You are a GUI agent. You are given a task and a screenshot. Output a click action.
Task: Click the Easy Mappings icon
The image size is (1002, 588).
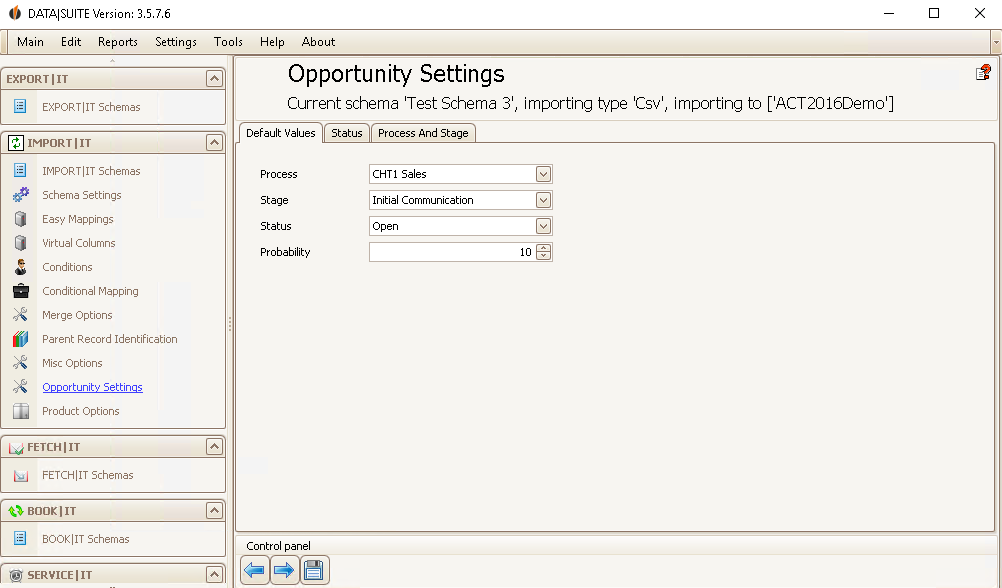tap(20, 219)
